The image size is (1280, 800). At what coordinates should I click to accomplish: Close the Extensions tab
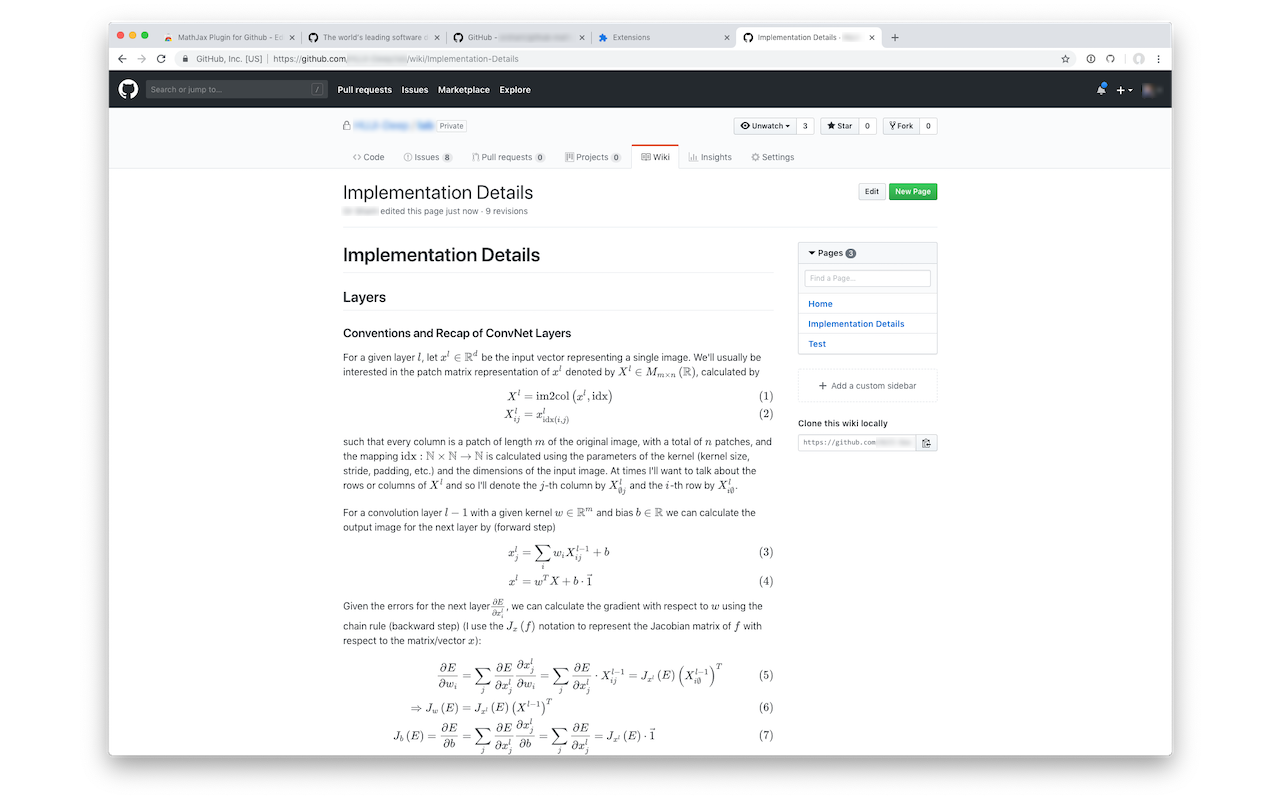[727, 37]
